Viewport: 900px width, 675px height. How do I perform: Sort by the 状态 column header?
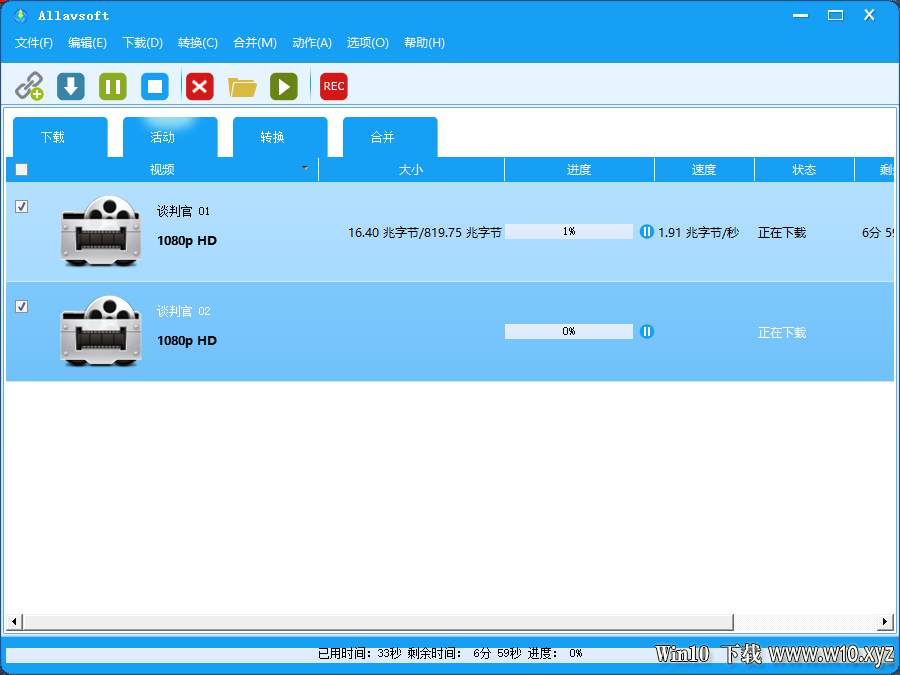coord(804,169)
